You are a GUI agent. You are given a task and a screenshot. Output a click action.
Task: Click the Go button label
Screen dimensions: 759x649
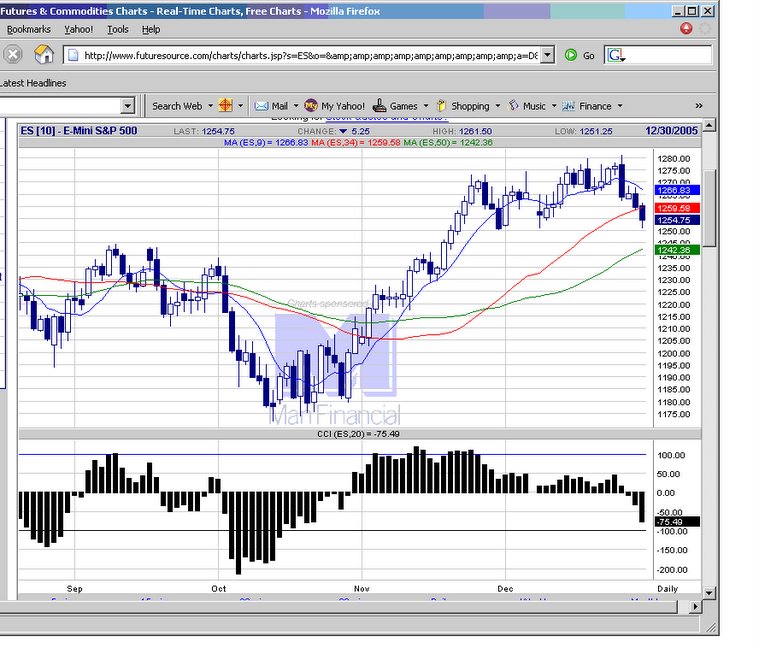pyautogui.click(x=589, y=56)
